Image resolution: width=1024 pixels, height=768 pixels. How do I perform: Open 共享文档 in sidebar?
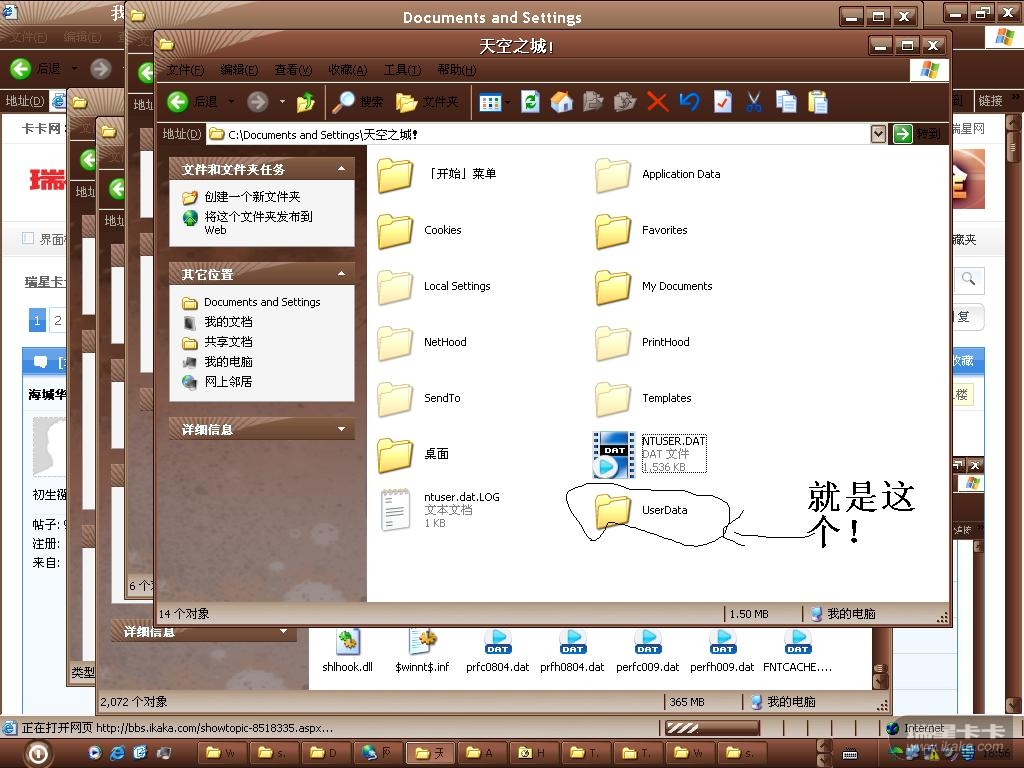(228, 342)
